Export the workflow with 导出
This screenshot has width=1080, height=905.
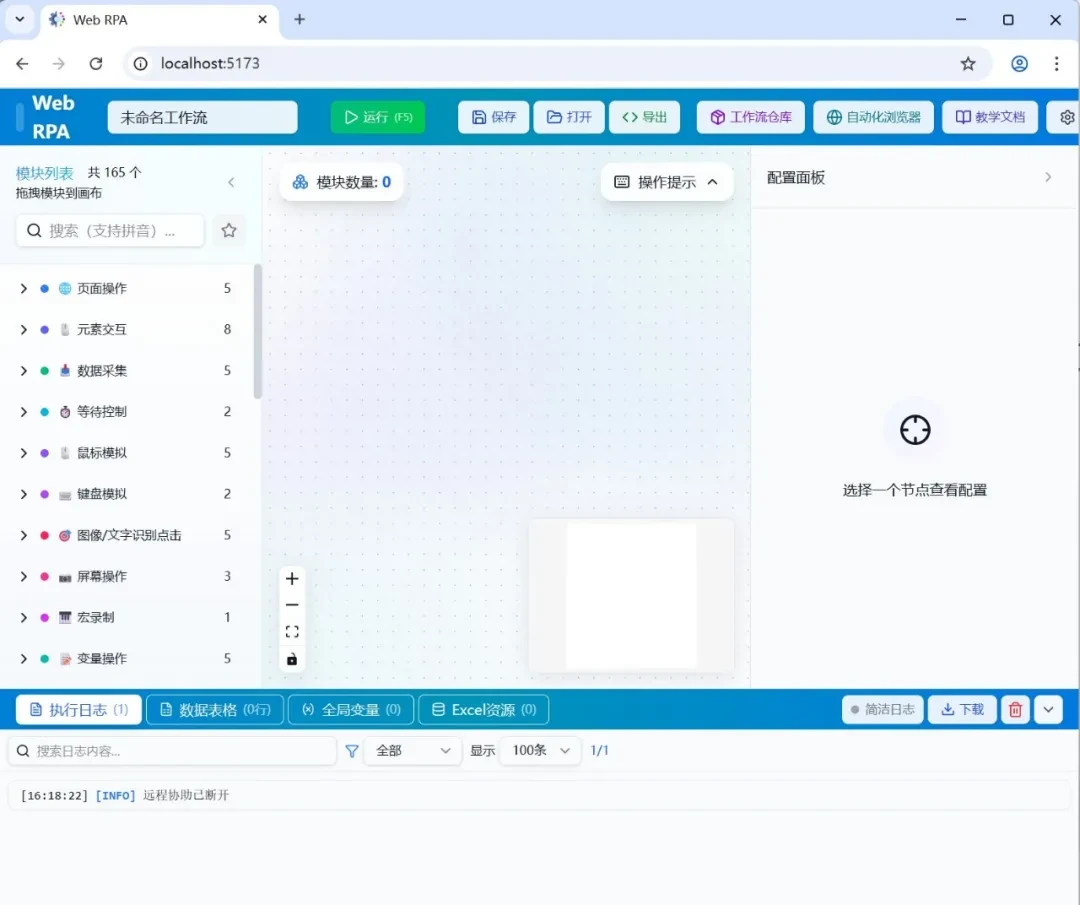(645, 117)
